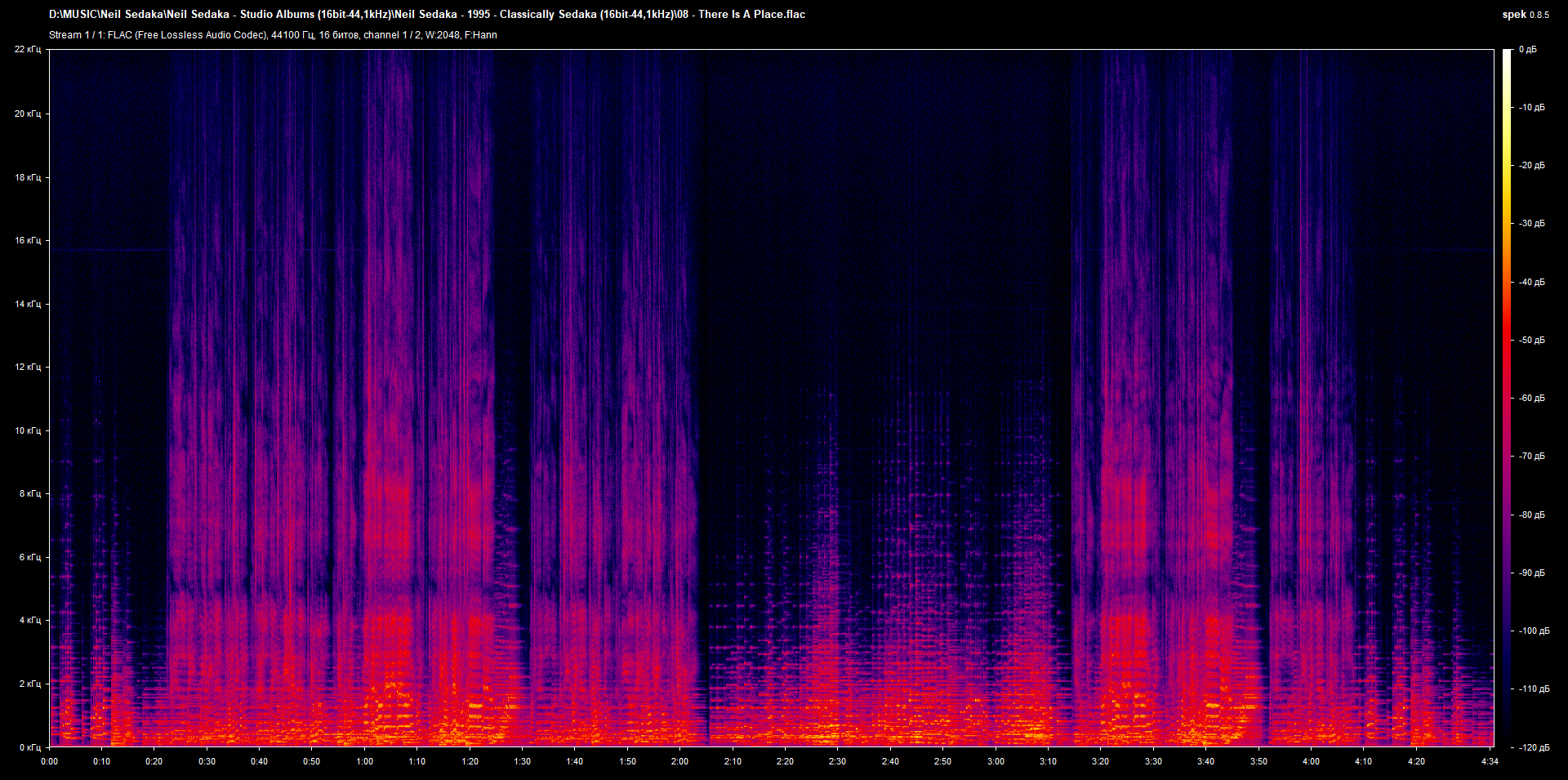Click the color gradient dB legend bar
The width and height of the screenshot is (1568, 780).
click(x=1508, y=398)
